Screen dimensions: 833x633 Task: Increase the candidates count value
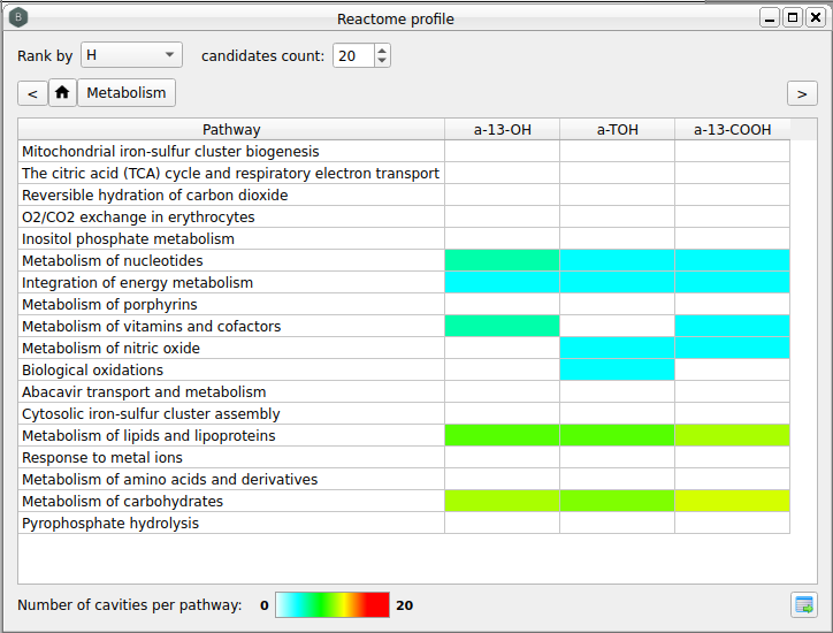click(382, 50)
